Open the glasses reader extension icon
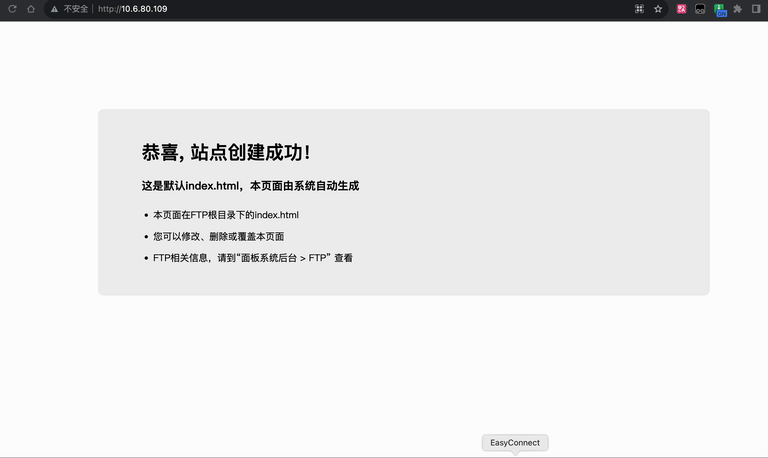This screenshot has height=458, width=768. coord(700,9)
